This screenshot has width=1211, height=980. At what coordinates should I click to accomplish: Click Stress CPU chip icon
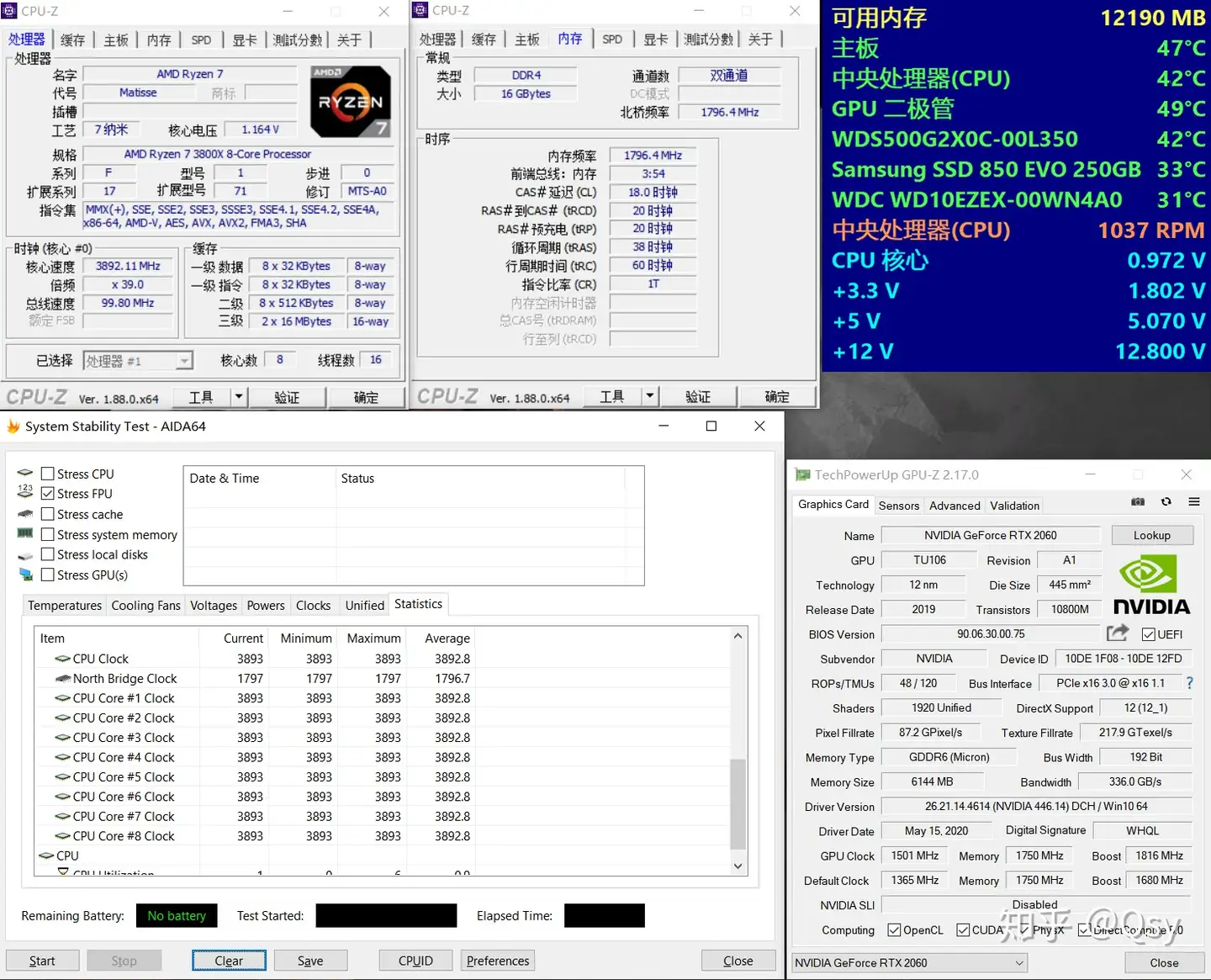tap(25, 473)
